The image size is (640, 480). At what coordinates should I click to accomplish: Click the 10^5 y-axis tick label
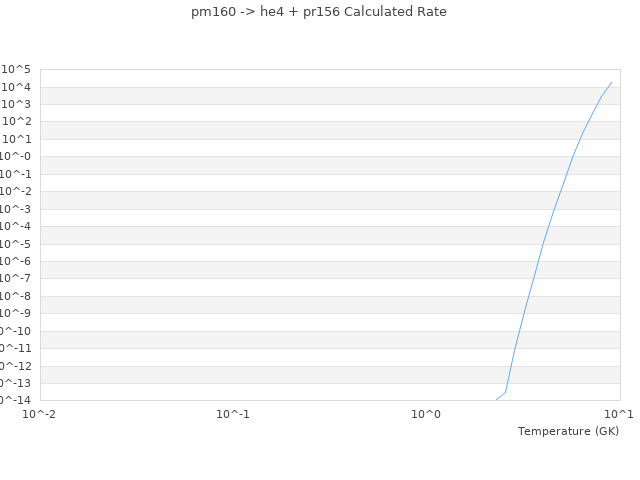pyautogui.click(x=16, y=69)
